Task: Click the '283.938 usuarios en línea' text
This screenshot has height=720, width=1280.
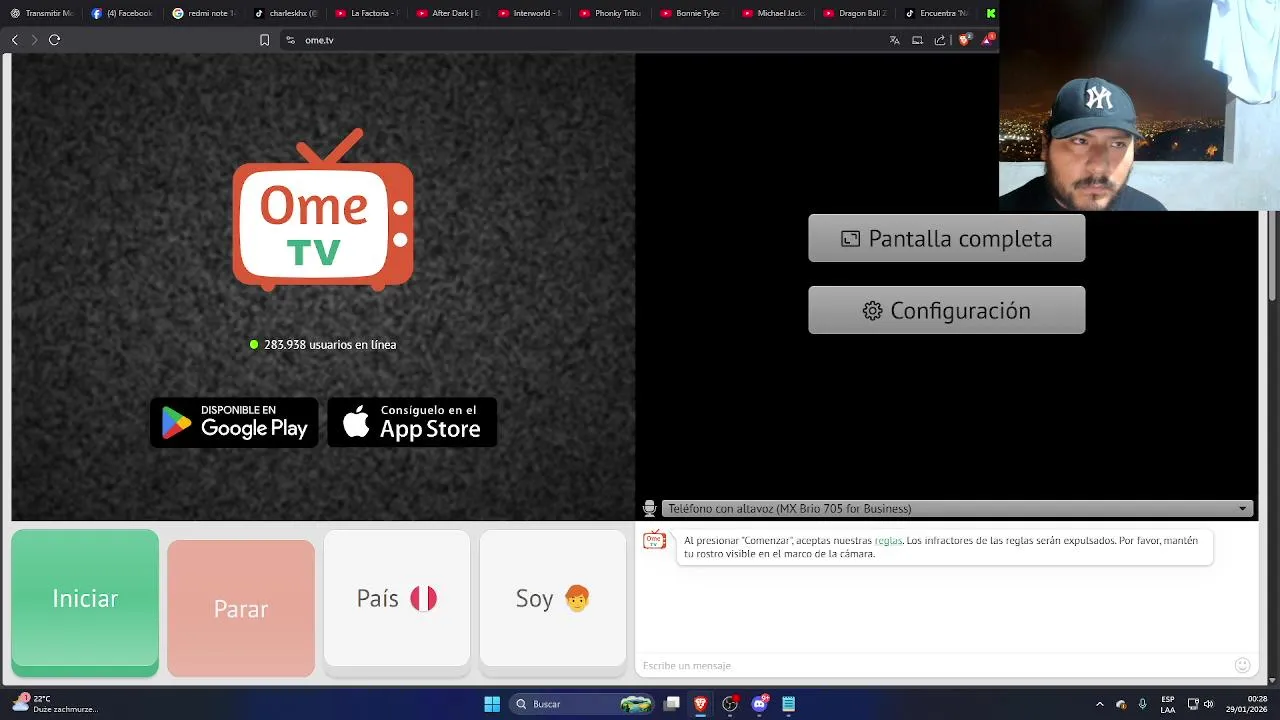Action: [x=330, y=344]
